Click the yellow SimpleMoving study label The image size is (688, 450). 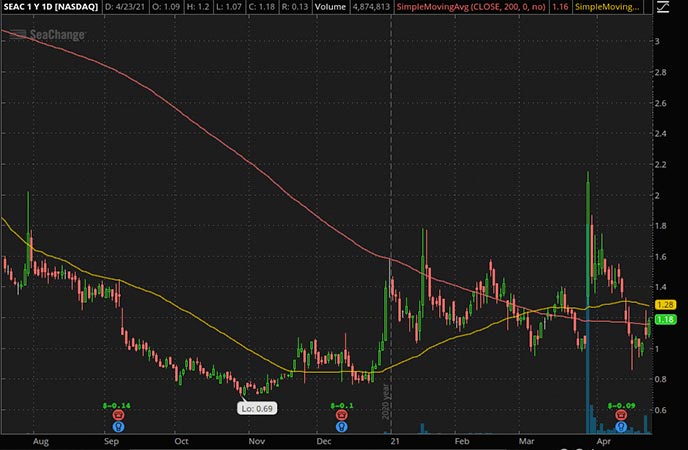point(607,7)
